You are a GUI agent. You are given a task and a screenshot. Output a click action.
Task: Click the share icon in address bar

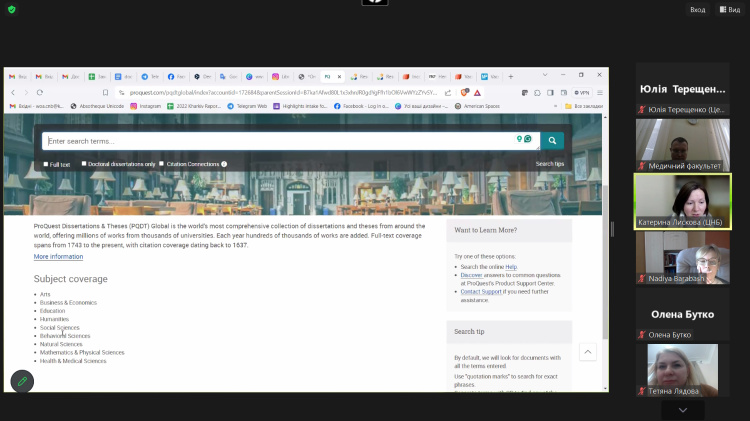pyautogui.click(x=448, y=93)
